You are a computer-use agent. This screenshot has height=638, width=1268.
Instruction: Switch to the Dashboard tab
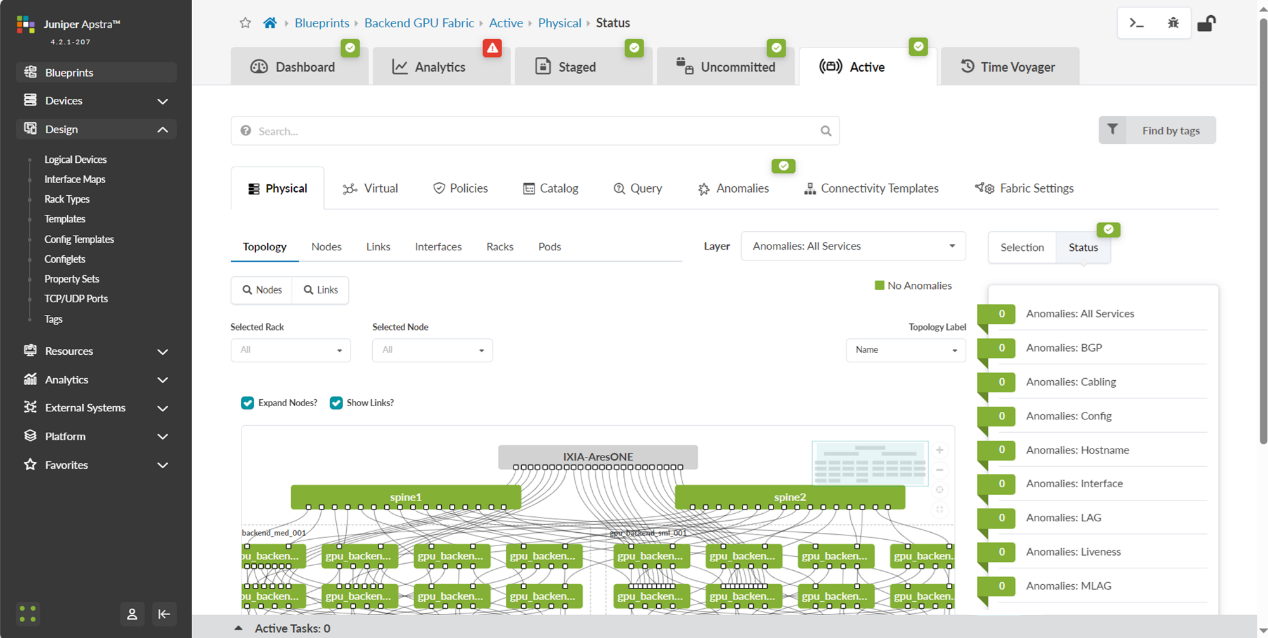click(298, 67)
